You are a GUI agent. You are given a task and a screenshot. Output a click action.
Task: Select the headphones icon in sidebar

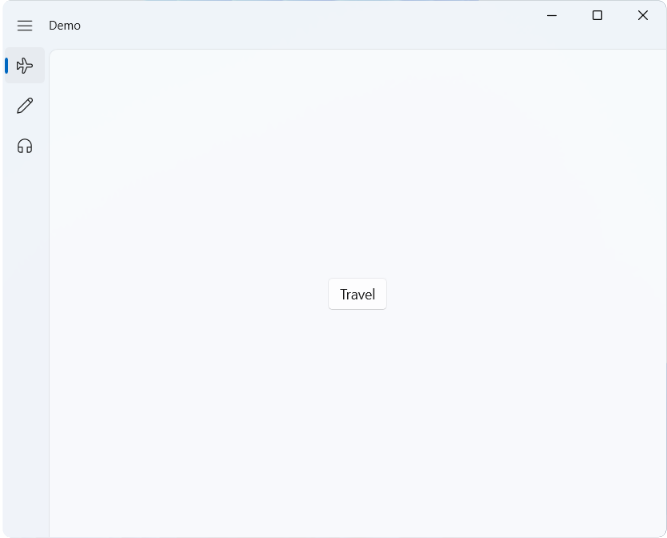click(25, 146)
